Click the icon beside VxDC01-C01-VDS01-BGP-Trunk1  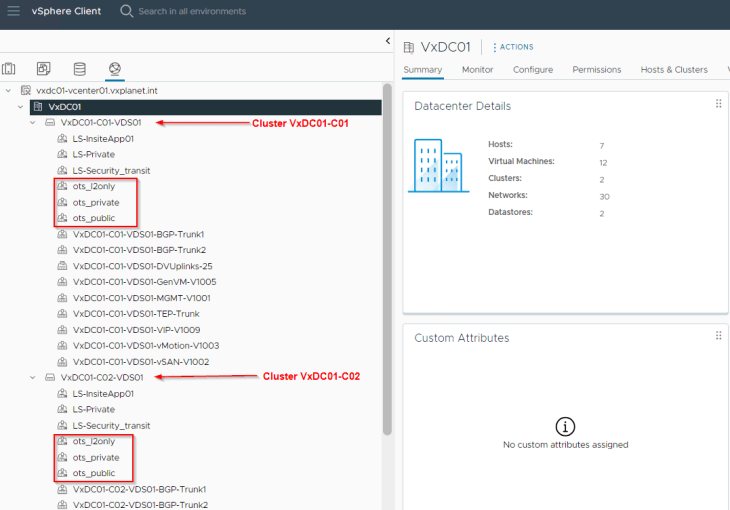pyautogui.click(x=62, y=234)
